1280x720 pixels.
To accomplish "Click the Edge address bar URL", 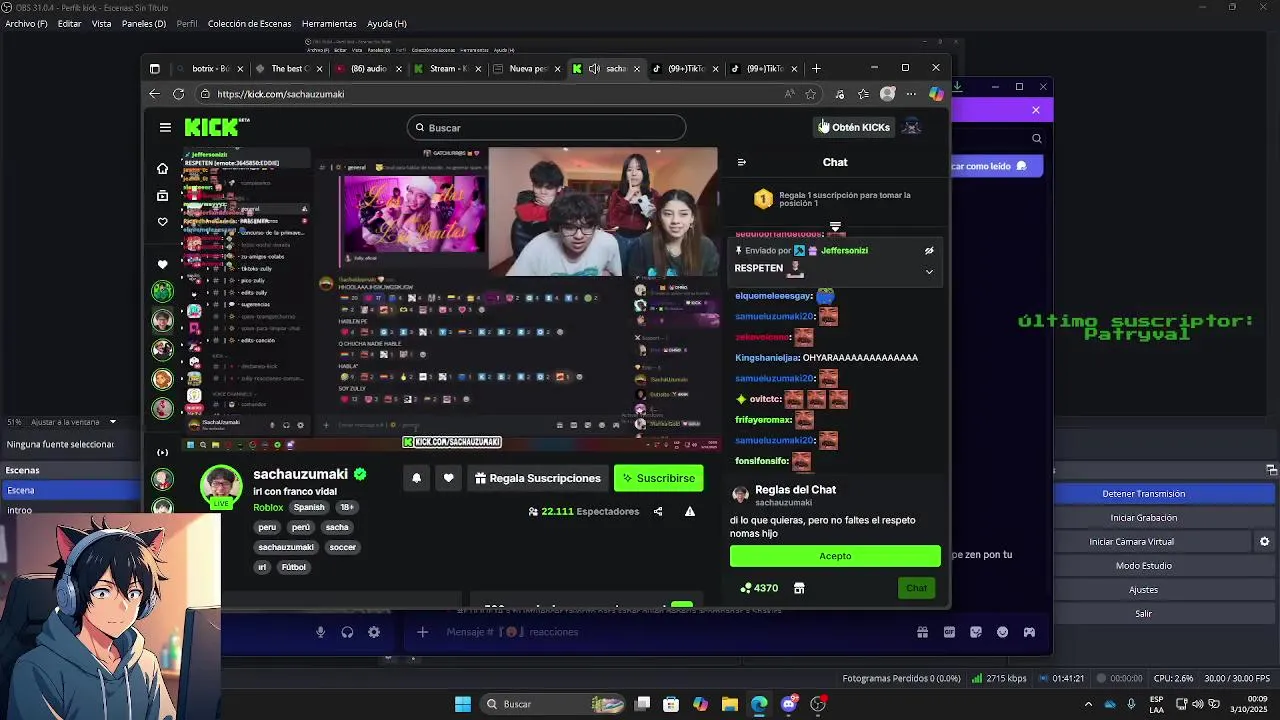I will (280, 94).
